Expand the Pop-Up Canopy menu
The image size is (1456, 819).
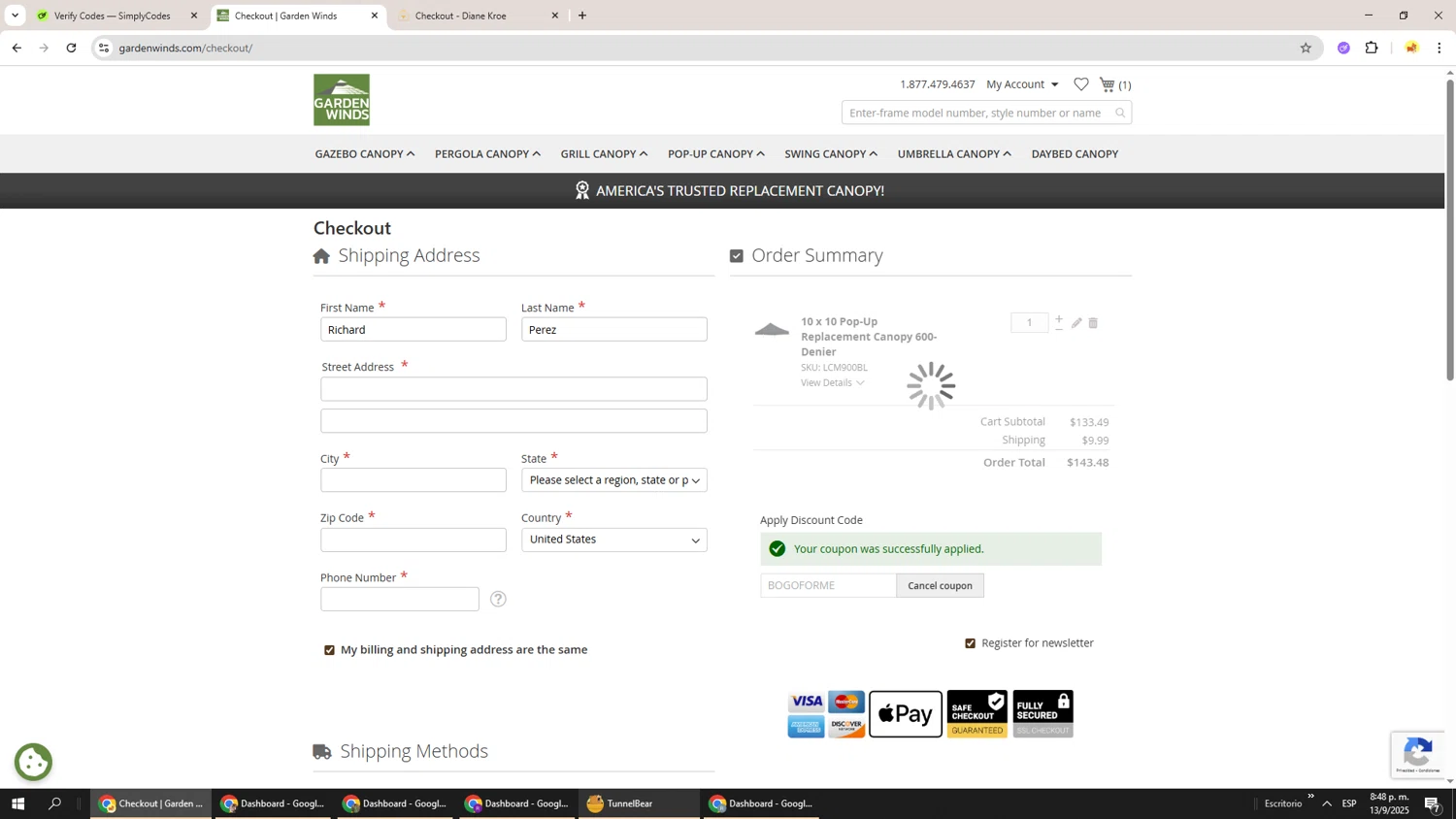tap(716, 154)
